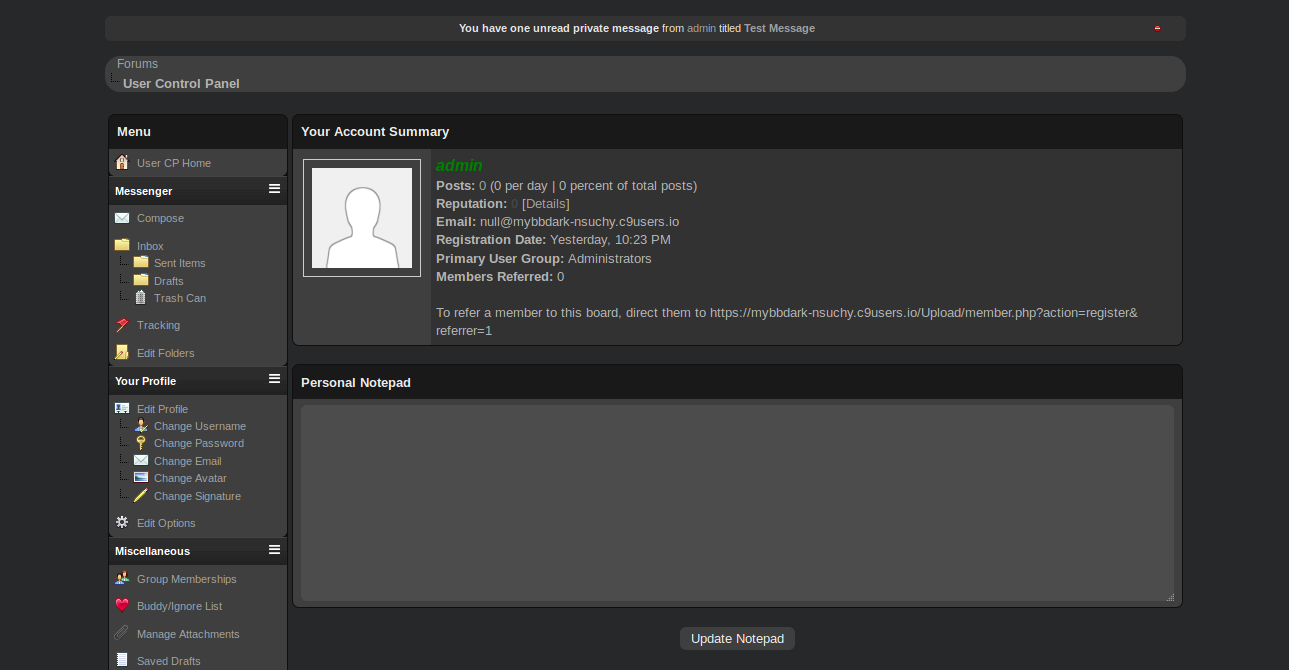
Task: Click the Forums breadcrumb link
Action: [137, 64]
